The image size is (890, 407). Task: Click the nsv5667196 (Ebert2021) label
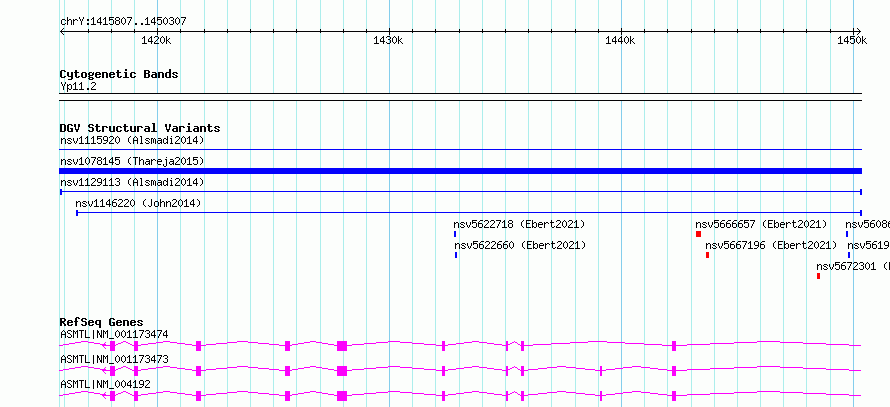click(x=771, y=246)
